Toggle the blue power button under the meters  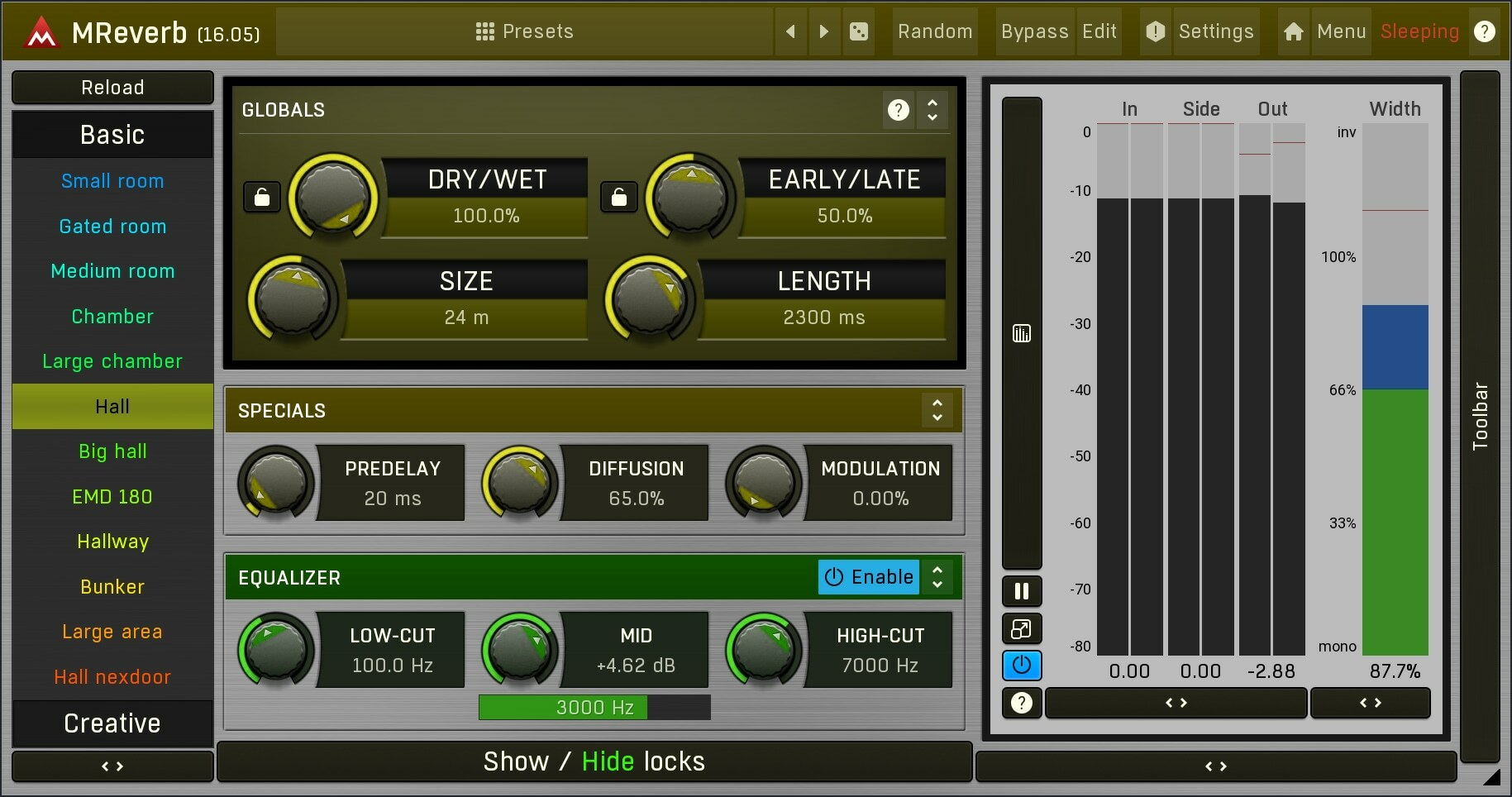1022,666
